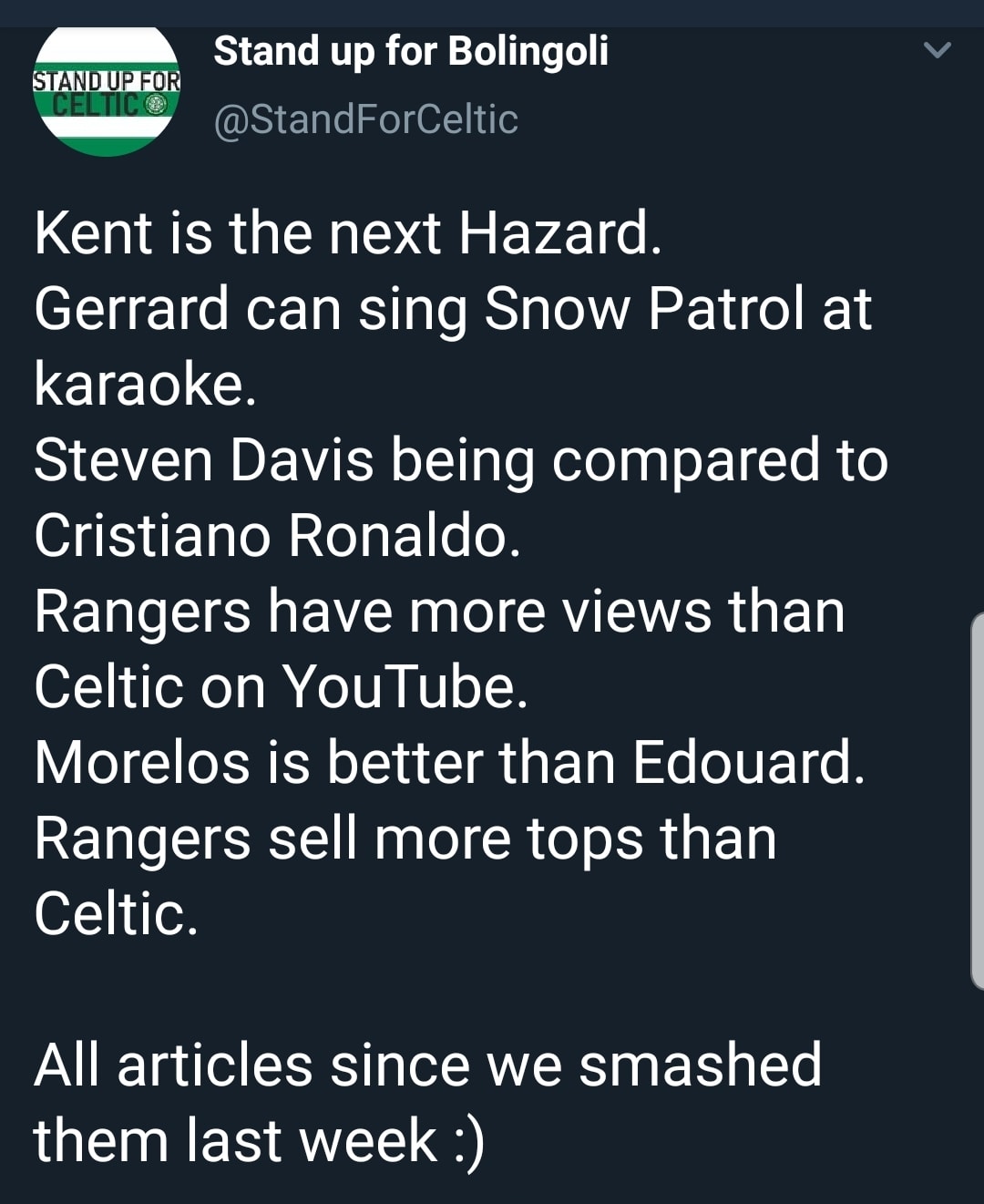The width and height of the screenshot is (984, 1204).
Task: Tap the "Rangers have more views than" line
Action: tap(439, 611)
